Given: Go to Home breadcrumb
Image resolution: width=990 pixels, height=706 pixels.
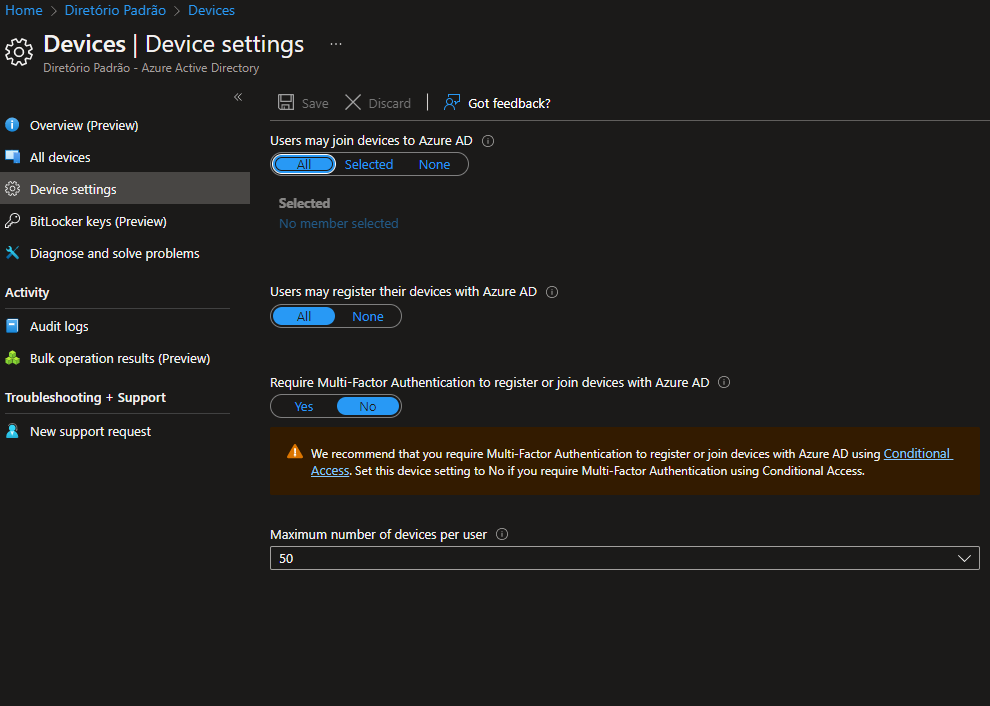Looking at the screenshot, I should click(x=23, y=10).
